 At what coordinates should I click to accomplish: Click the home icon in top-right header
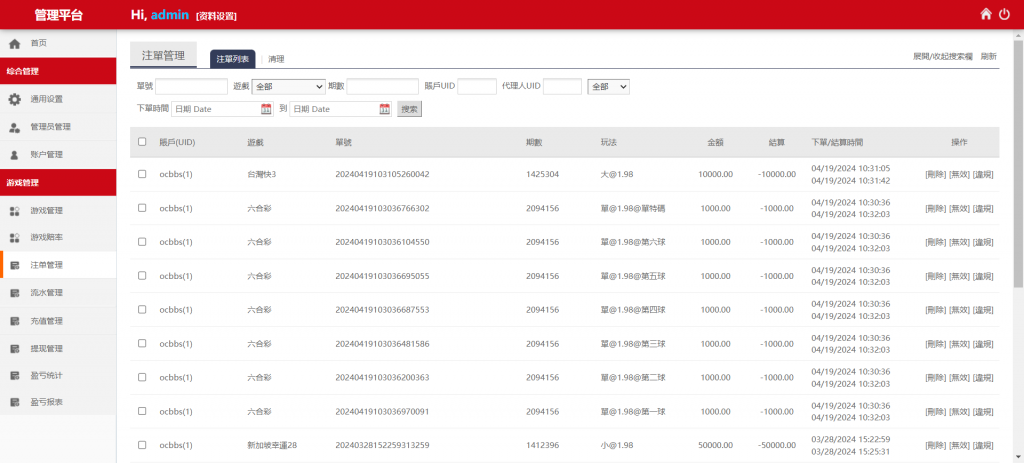986,14
